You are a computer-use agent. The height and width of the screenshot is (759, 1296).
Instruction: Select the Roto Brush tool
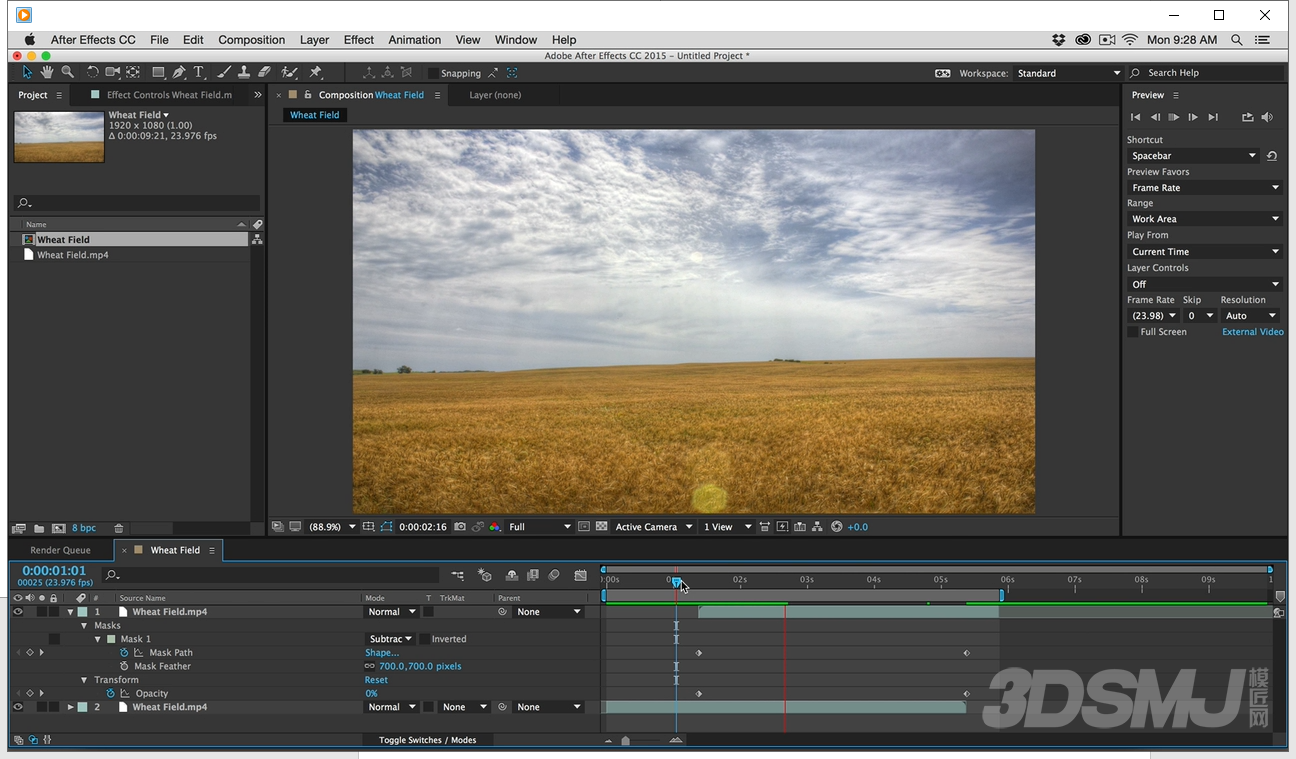point(289,72)
